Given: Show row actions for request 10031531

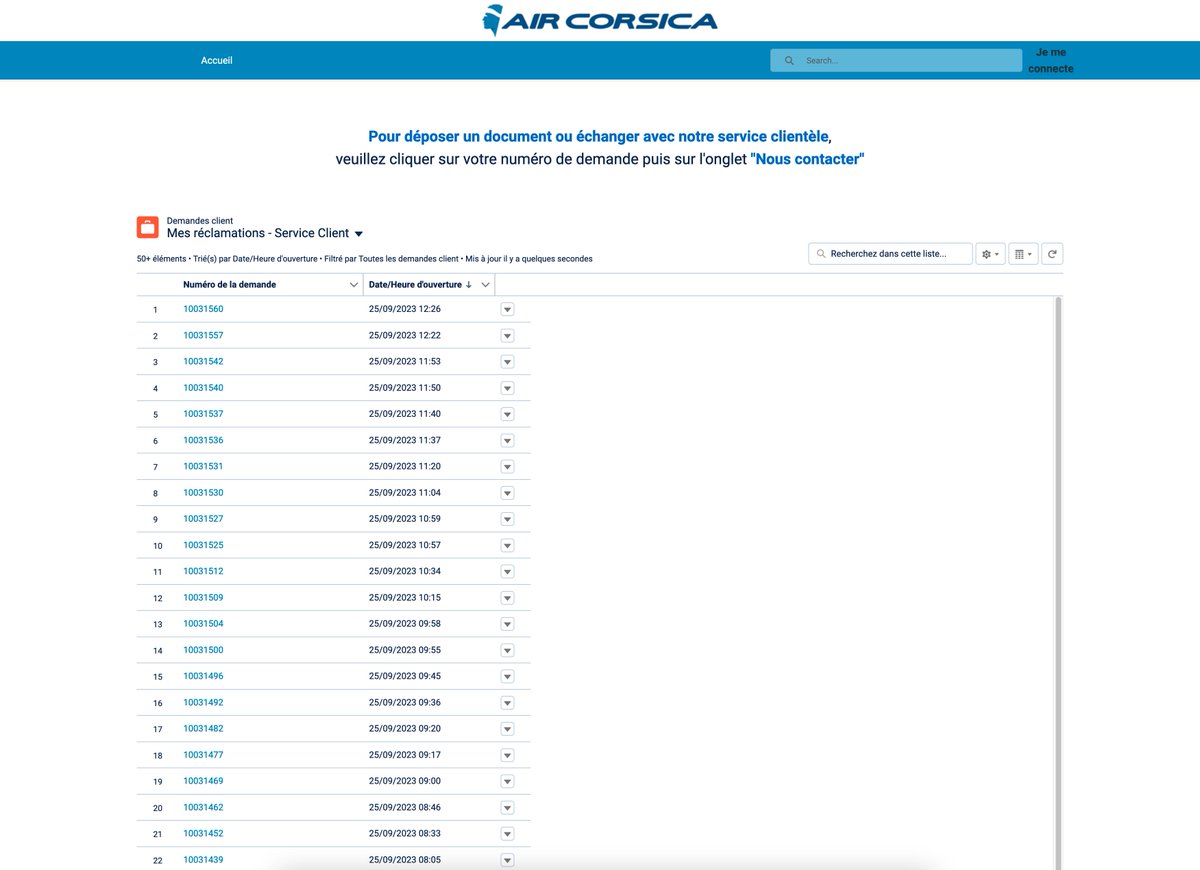Looking at the screenshot, I should pyautogui.click(x=507, y=467).
